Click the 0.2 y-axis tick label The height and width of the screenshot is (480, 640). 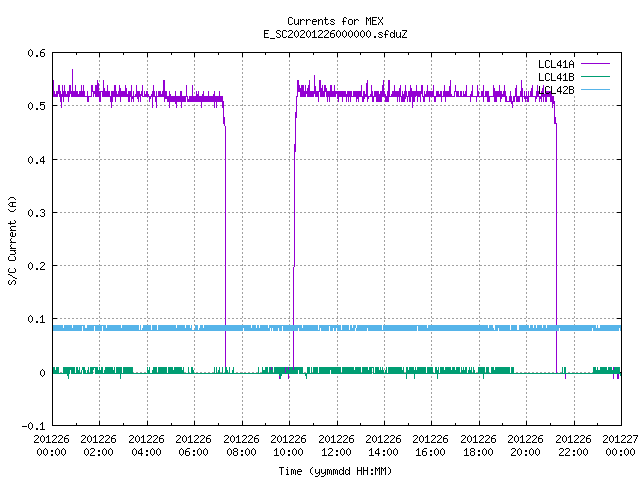pos(36,266)
